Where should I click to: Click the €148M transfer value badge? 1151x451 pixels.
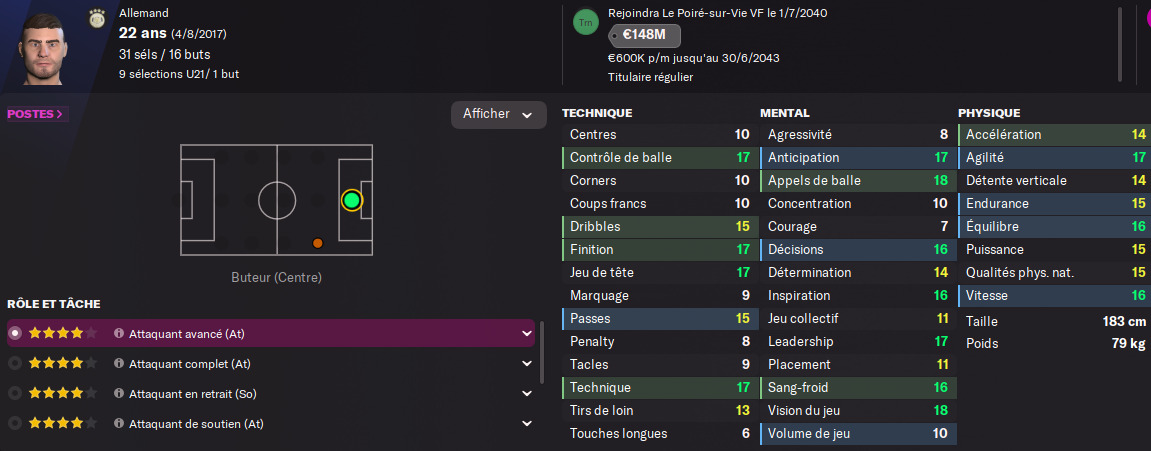[644, 35]
